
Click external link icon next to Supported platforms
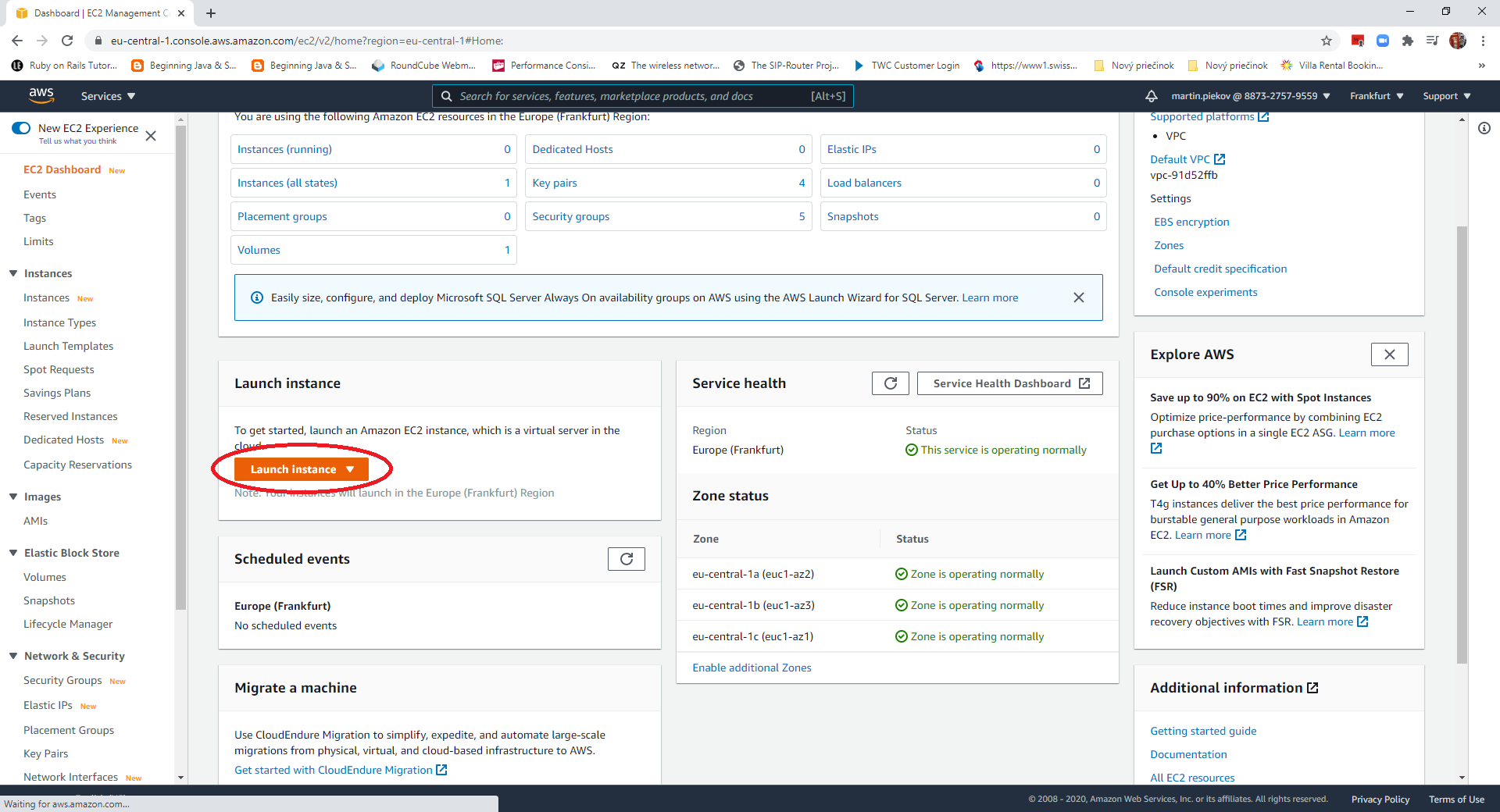(1263, 117)
